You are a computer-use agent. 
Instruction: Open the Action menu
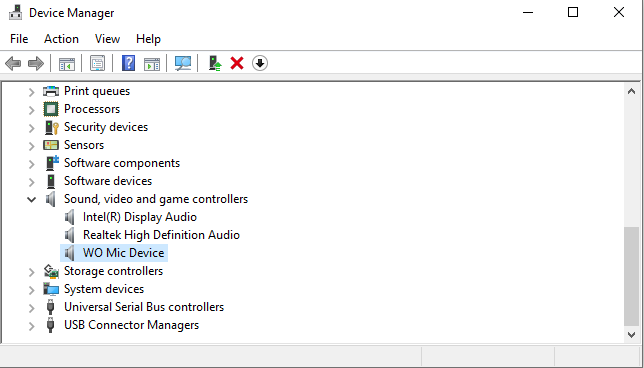coord(61,39)
